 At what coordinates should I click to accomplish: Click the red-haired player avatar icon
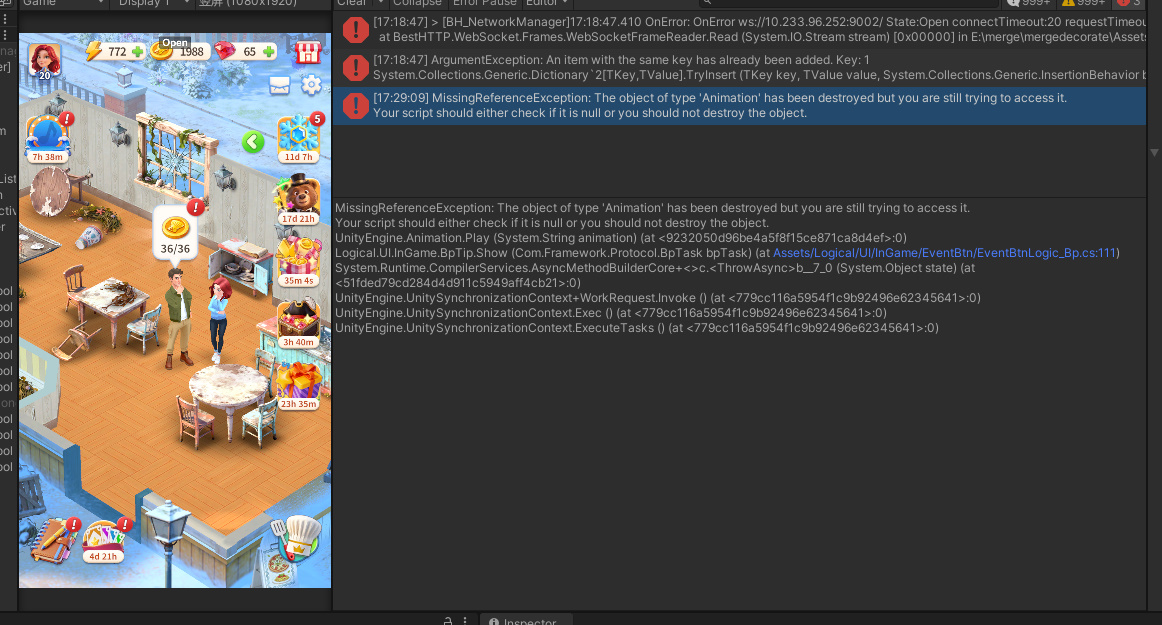point(44,59)
